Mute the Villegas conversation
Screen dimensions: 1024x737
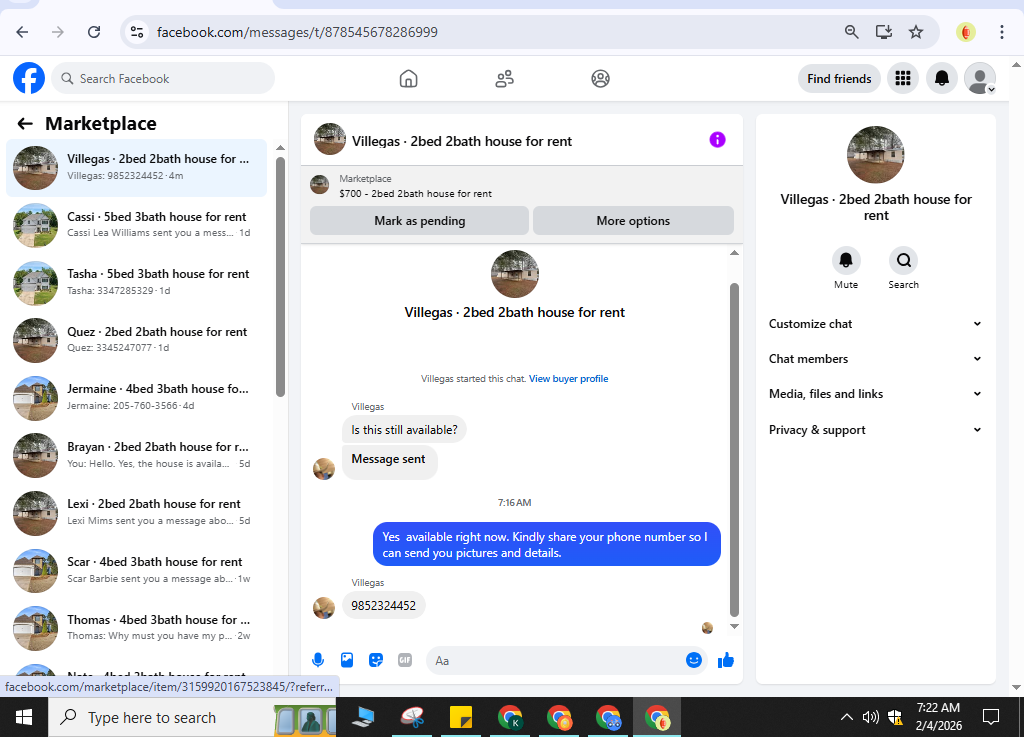coord(846,260)
